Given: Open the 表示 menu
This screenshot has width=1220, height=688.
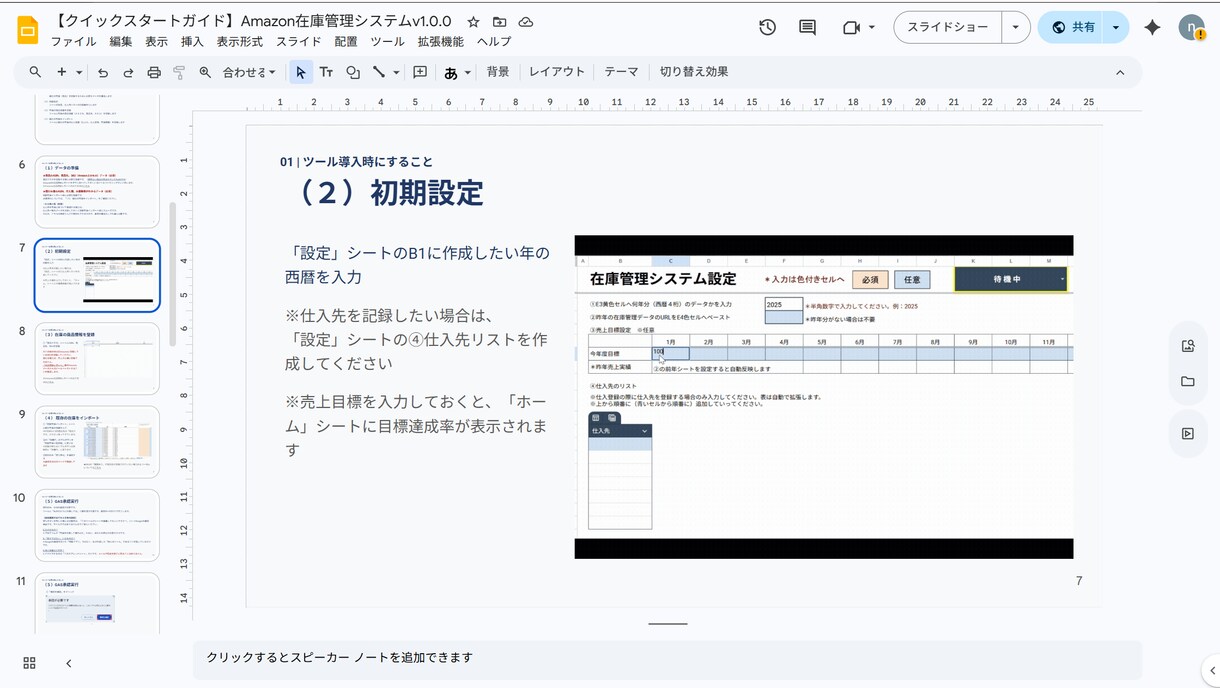Looking at the screenshot, I should pyautogui.click(x=156, y=42).
